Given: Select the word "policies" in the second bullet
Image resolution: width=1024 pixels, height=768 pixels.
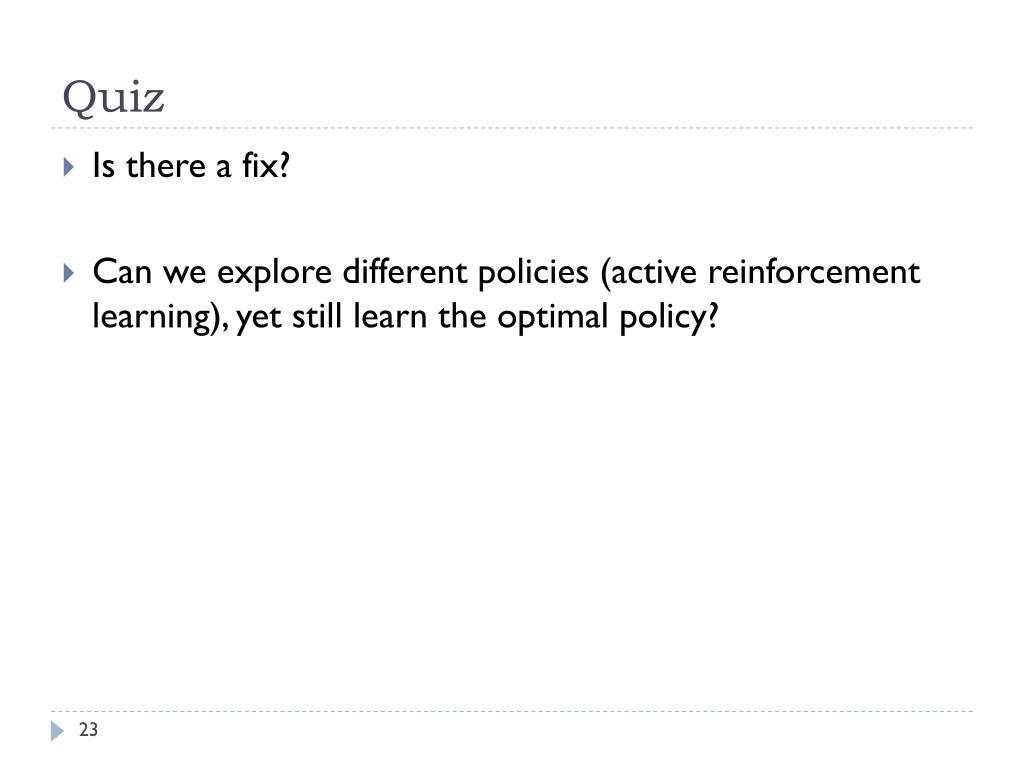Looking at the screenshot, I should click(x=533, y=274).
